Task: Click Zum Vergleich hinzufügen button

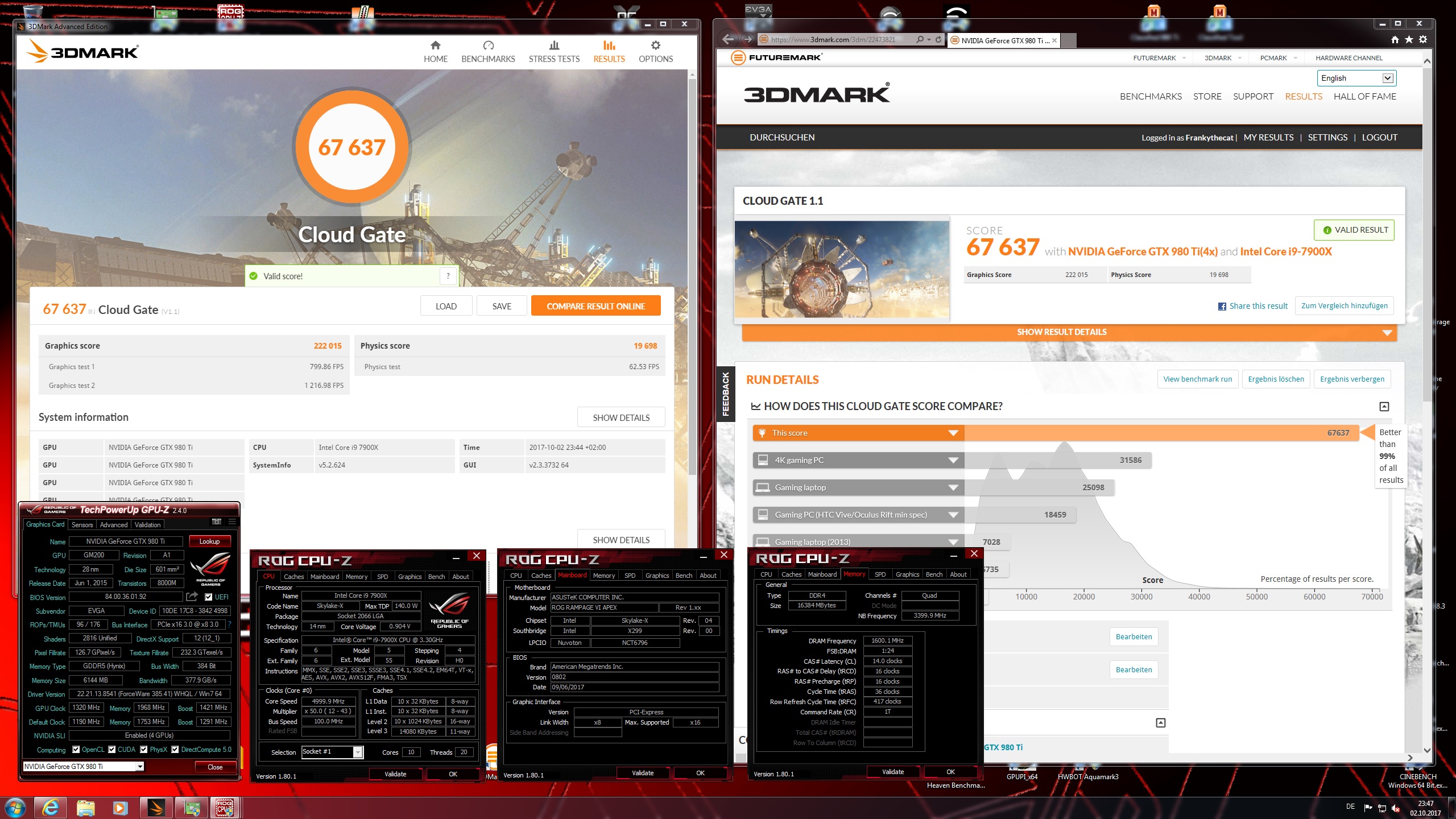Action: point(1345,306)
